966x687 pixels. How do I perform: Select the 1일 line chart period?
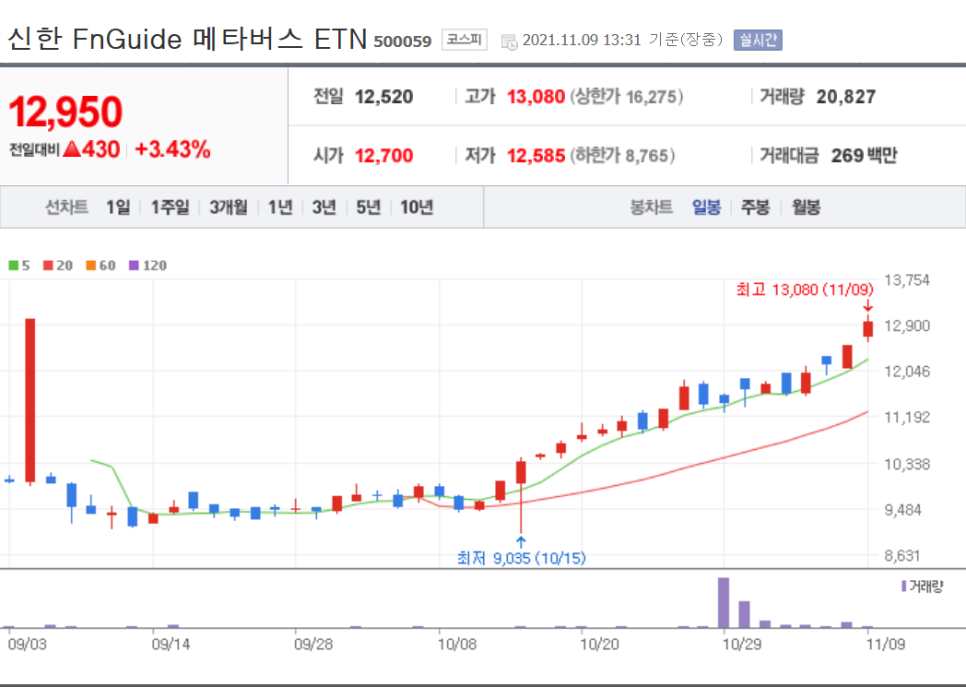coord(118,207)
